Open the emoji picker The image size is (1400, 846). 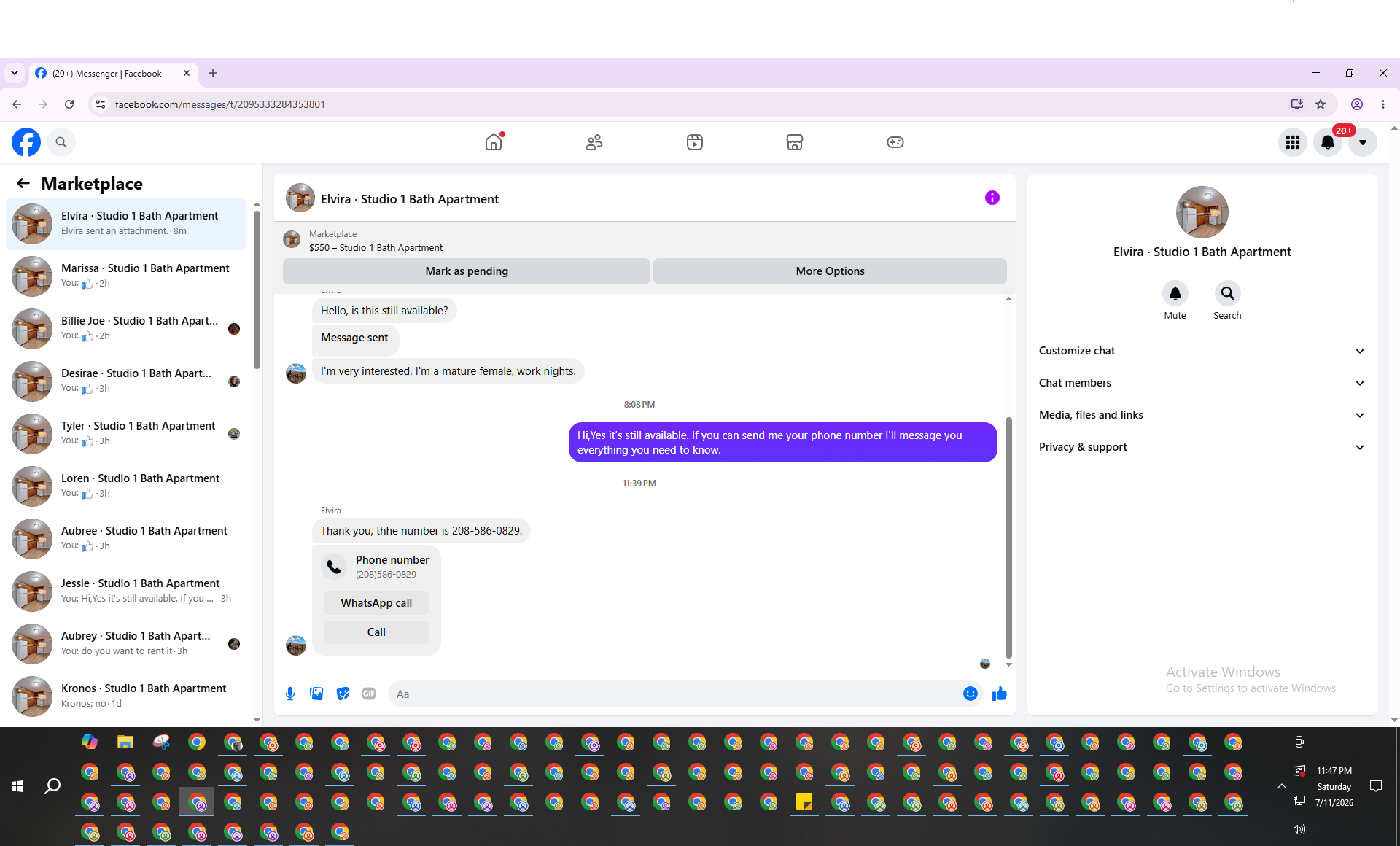pyautogui.click(x=971, y=694)
